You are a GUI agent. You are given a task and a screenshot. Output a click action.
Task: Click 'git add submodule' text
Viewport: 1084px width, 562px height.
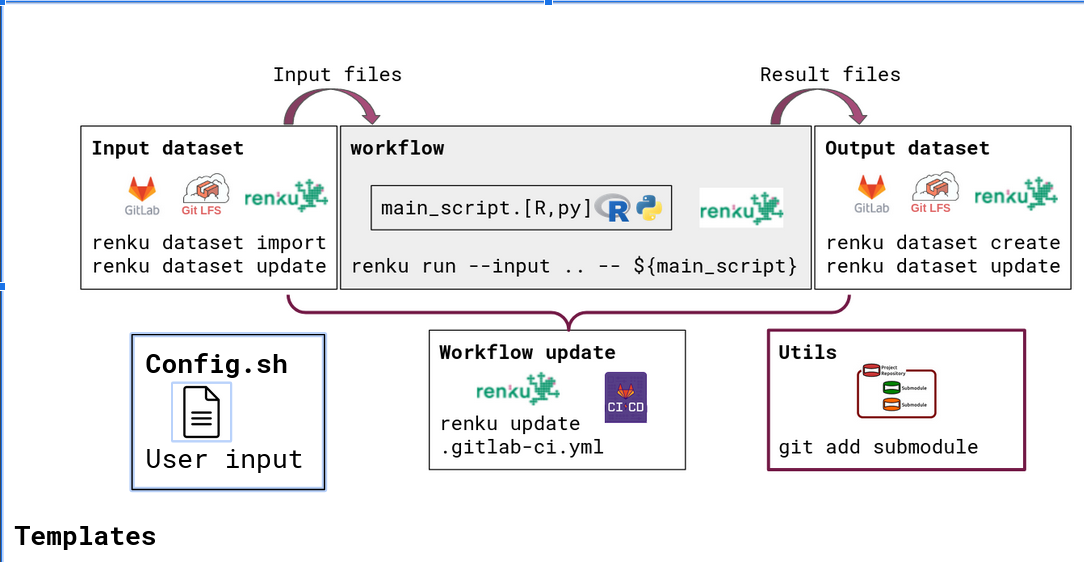(x=878, y=447)
